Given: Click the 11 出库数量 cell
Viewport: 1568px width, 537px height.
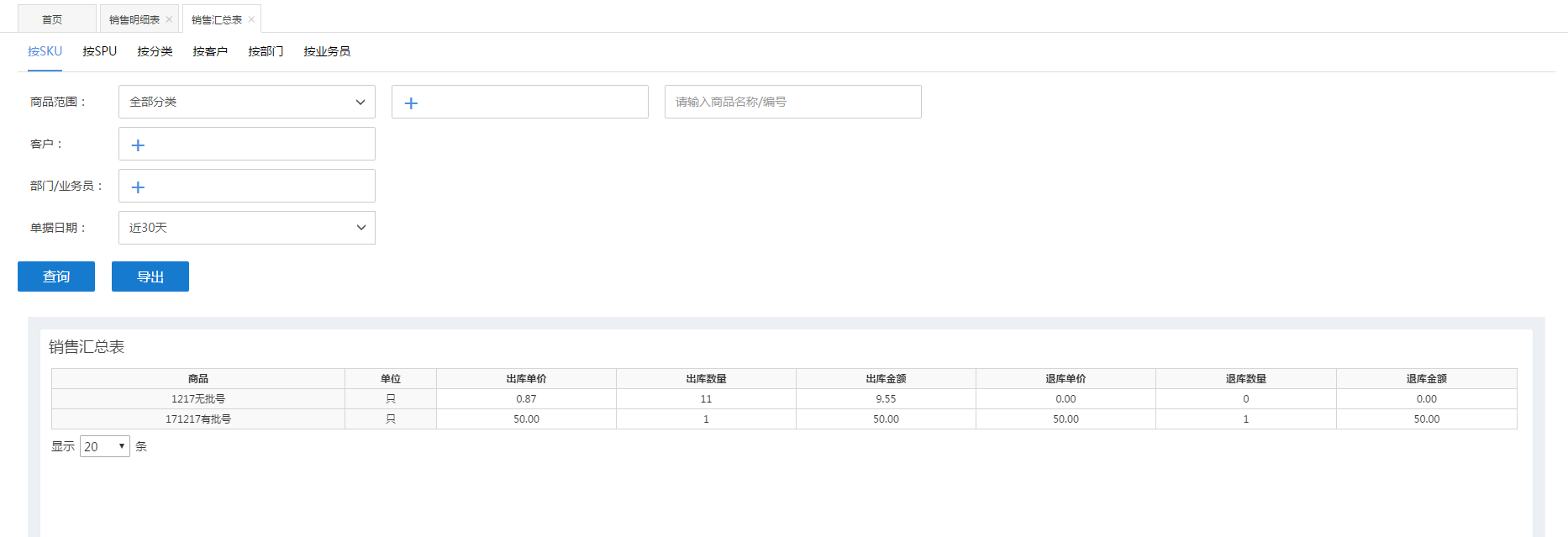Looking at the screenshot, I should (707, 399).
